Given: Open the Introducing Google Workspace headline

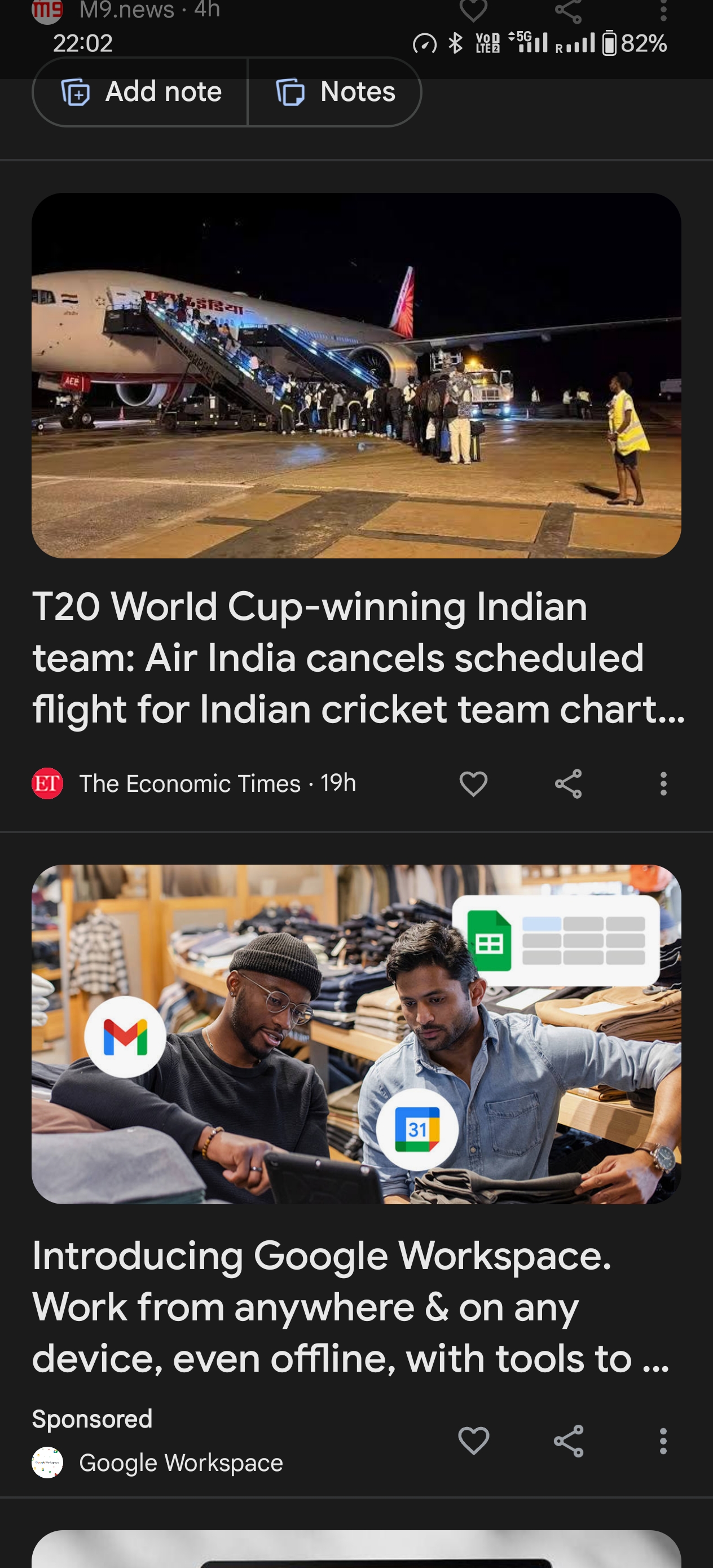Looking at the screenshot, I should coord(352,1307).
